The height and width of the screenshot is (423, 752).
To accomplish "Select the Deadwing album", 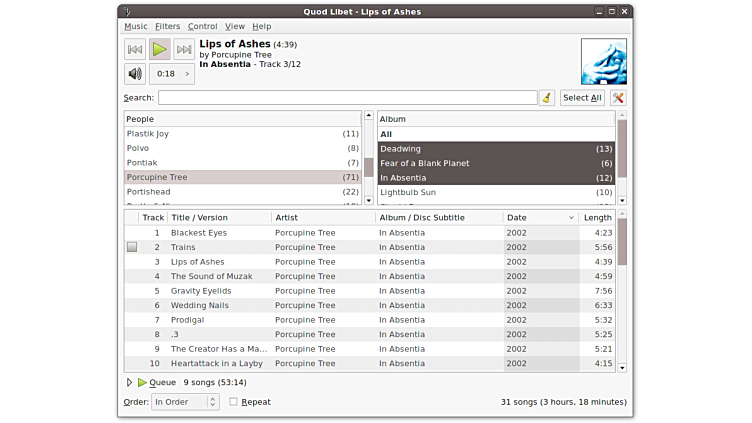I will point(496,149).
